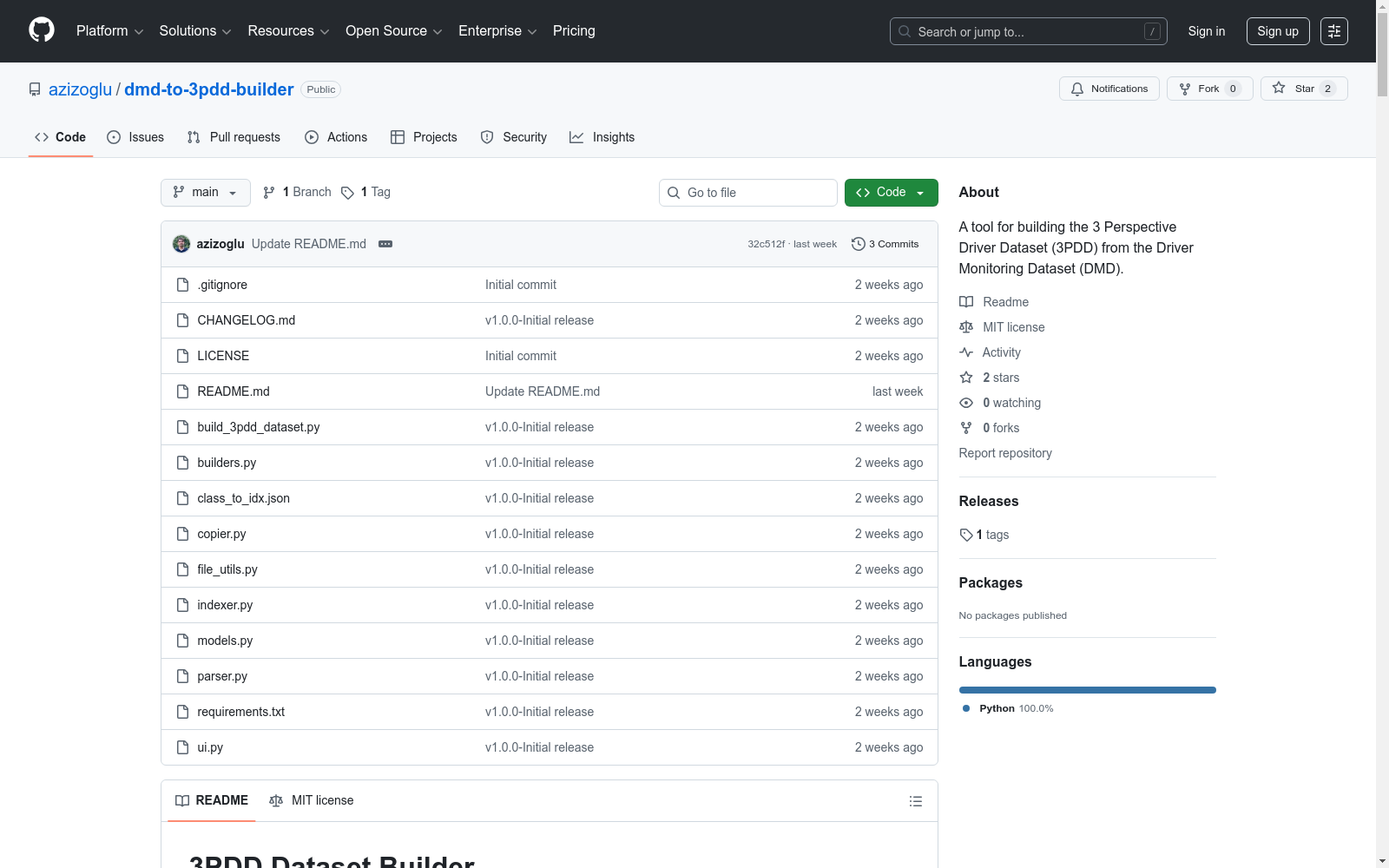Click the file icon beside parser.py

point(182,676)
